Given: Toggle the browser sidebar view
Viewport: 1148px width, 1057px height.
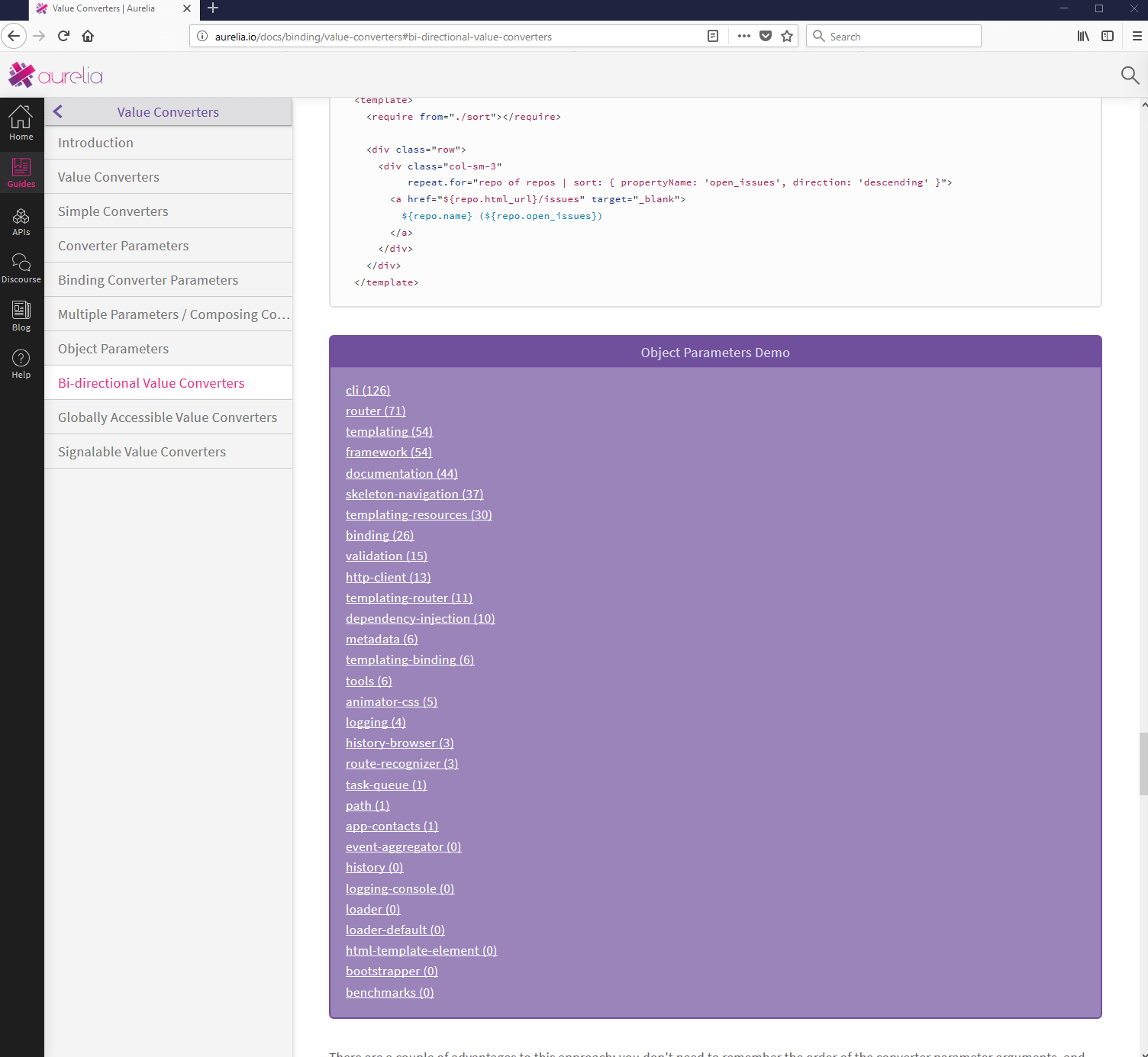Looking at the screenshot, I should pos(1108,36).
